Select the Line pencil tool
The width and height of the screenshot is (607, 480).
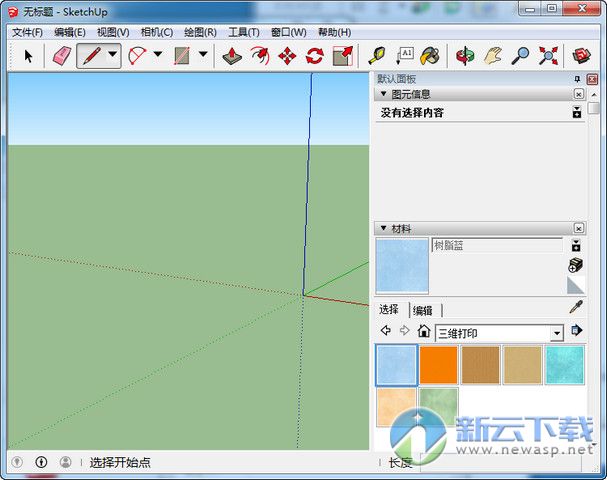coord(91,57)
